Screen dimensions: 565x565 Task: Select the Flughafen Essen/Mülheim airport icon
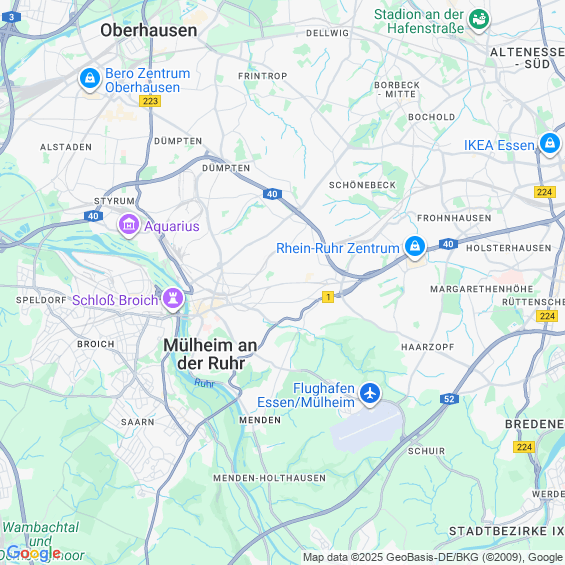370,394
